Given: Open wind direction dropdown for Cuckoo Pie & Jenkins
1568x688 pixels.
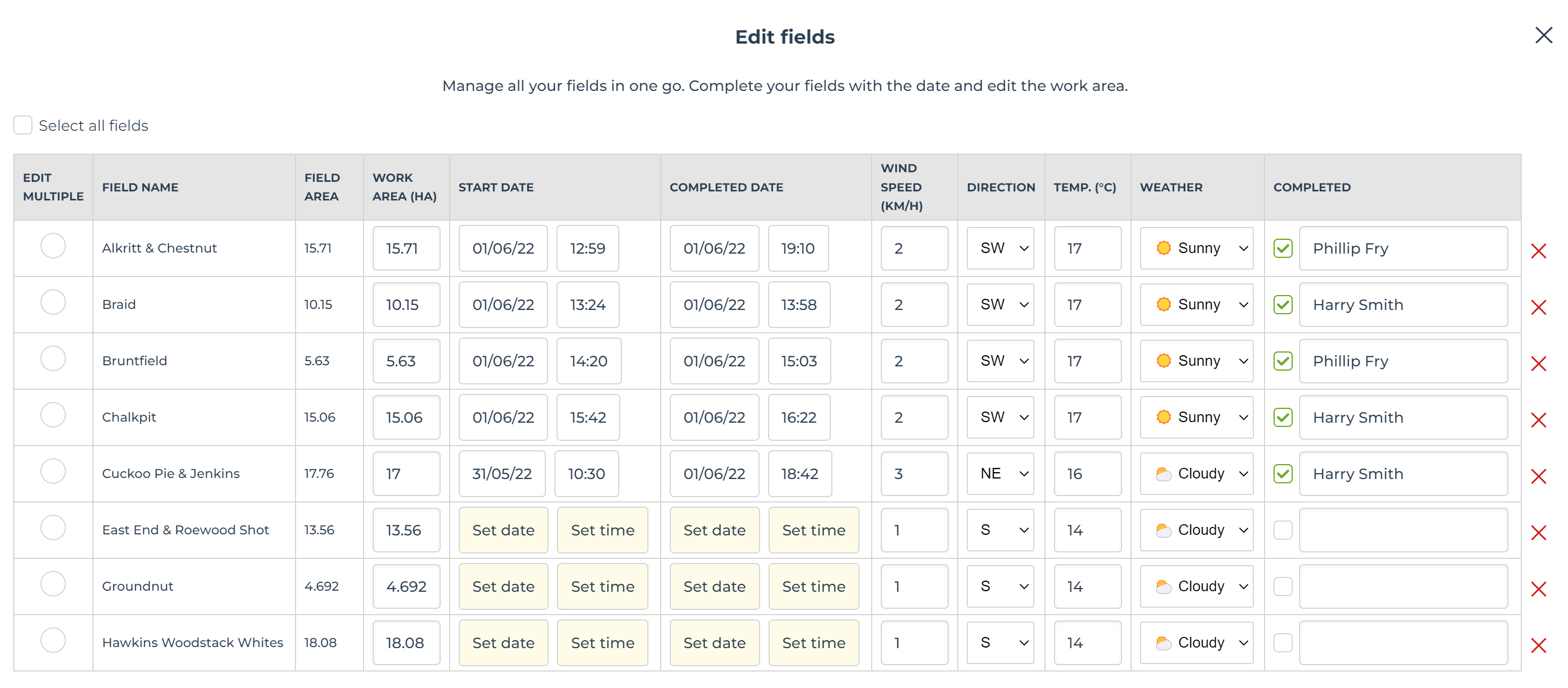Looking at the screenshot, I should 1000,474.
